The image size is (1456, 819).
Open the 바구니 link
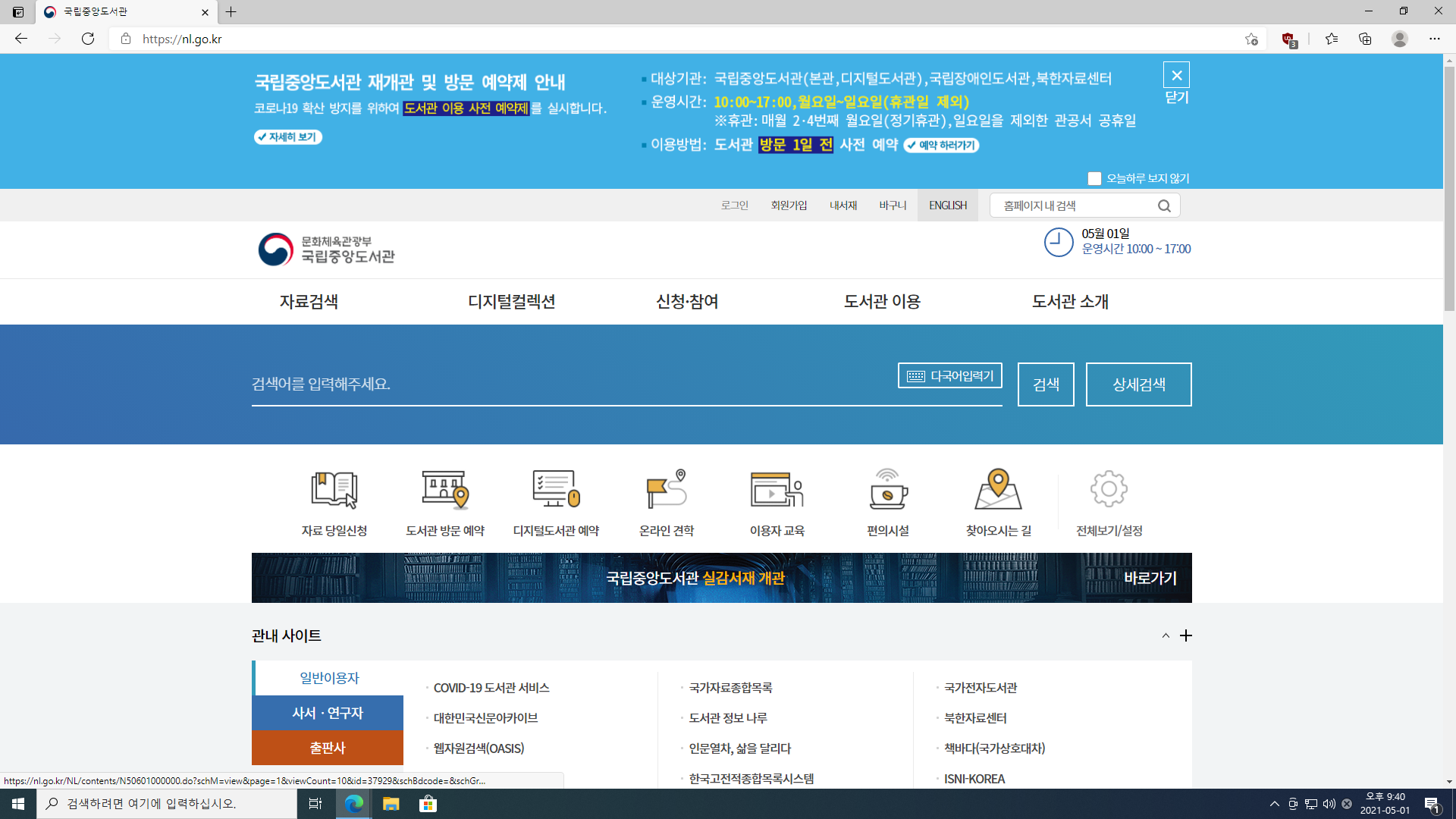(893, 206)
